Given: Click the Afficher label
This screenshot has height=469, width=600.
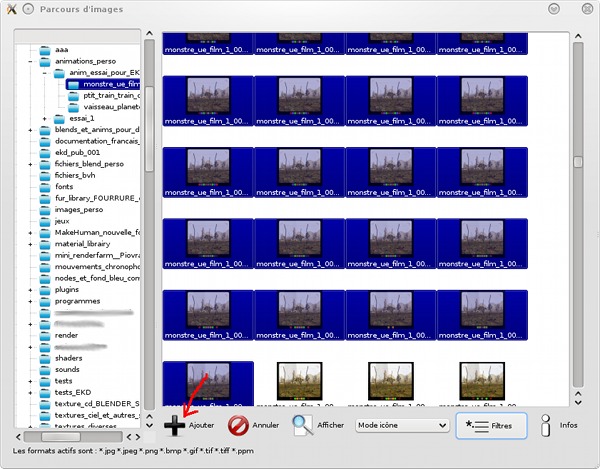Looking at the screenshot, I should 331,425.
